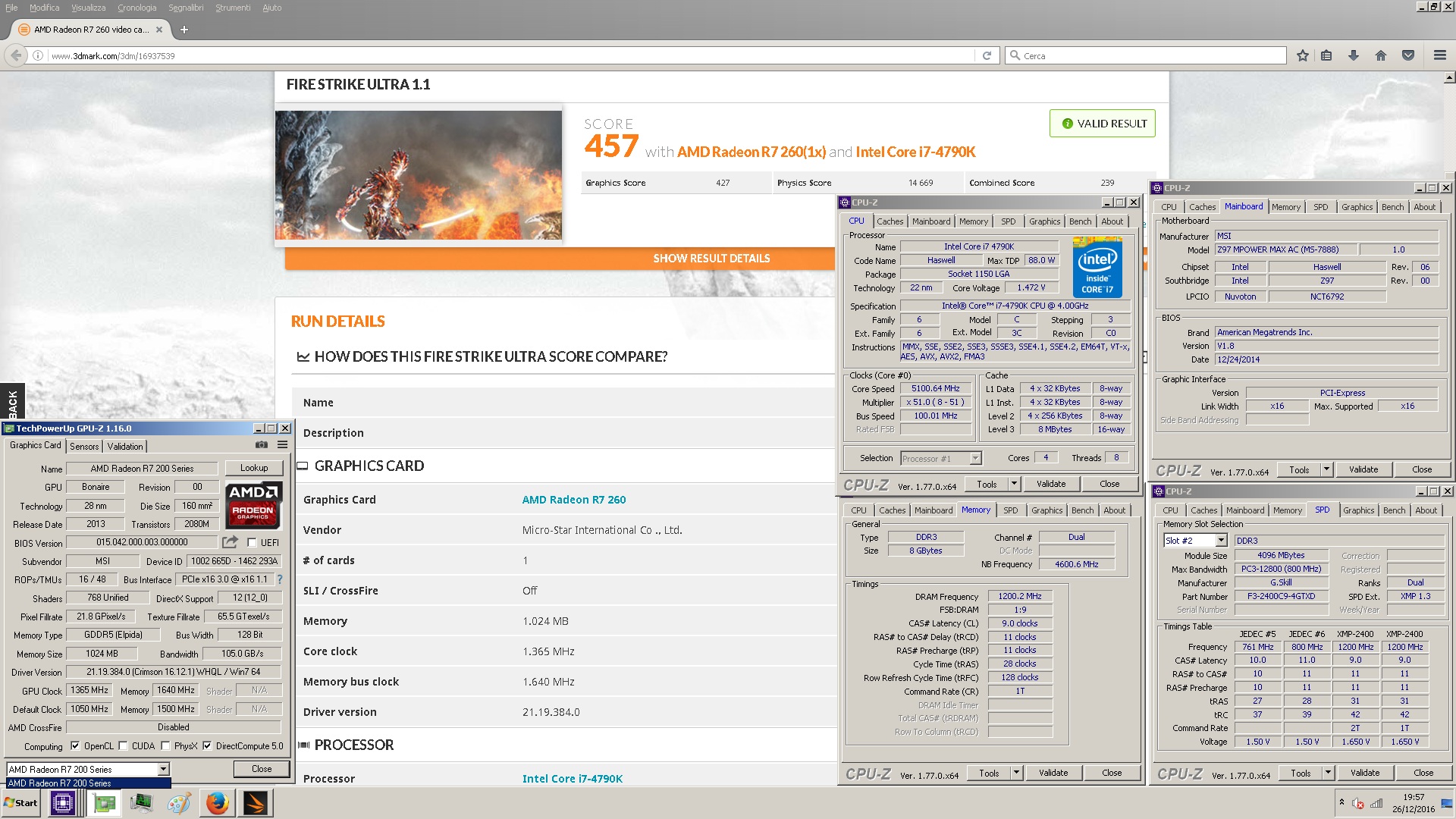Select About tab in CPU-Z SPD window
Viewport: 1456px width, 819px height.
tap(1426, 510)
